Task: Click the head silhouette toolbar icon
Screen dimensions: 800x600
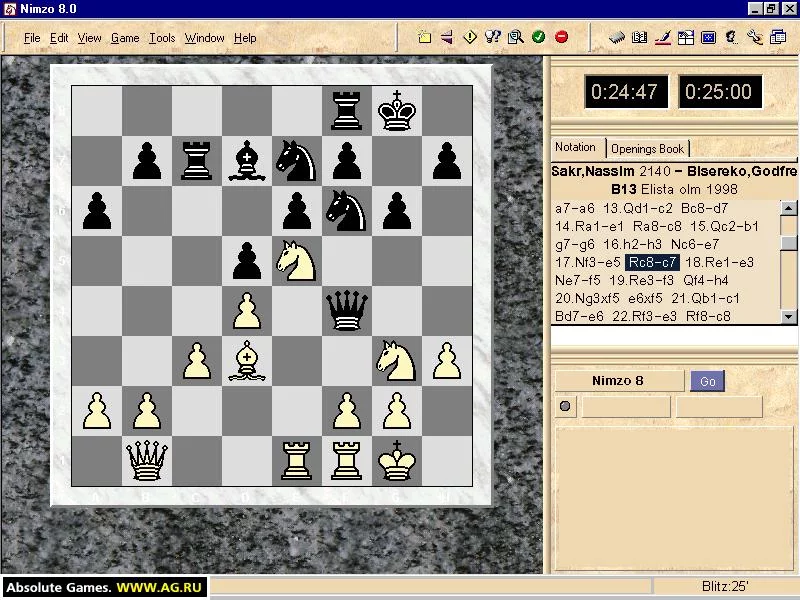Action: point(732,37)
